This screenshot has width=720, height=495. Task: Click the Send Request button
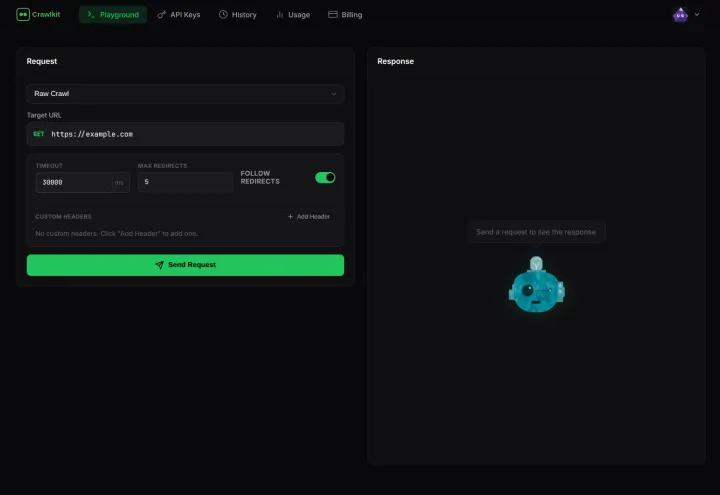point(185,265)
